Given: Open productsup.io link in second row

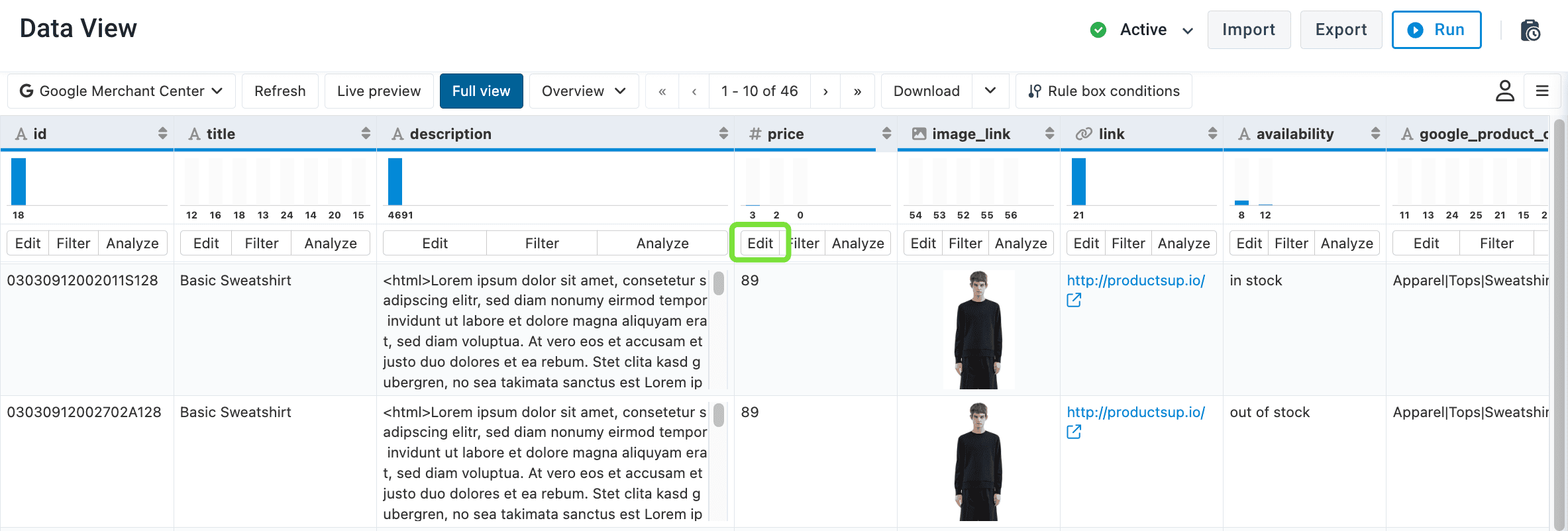Looking at the screenshot, I should 1135,412.
